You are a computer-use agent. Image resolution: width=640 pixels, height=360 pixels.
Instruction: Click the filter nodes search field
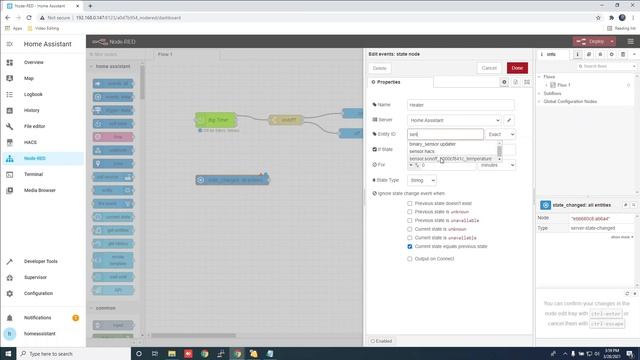click(x=115, y=54)
